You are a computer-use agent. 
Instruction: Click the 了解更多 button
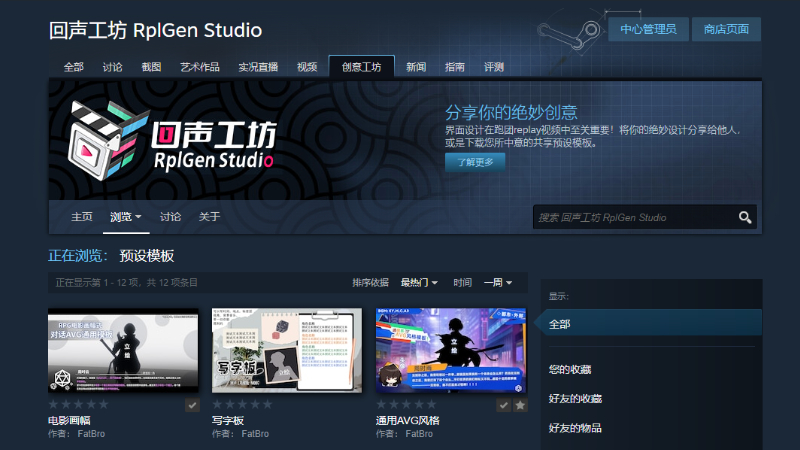tap(475, 162)
